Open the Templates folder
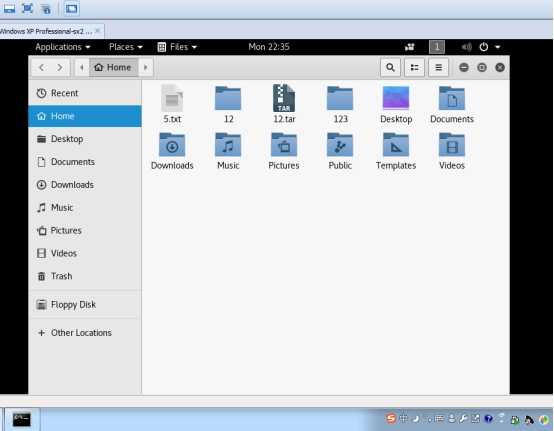 click(396, 150)
